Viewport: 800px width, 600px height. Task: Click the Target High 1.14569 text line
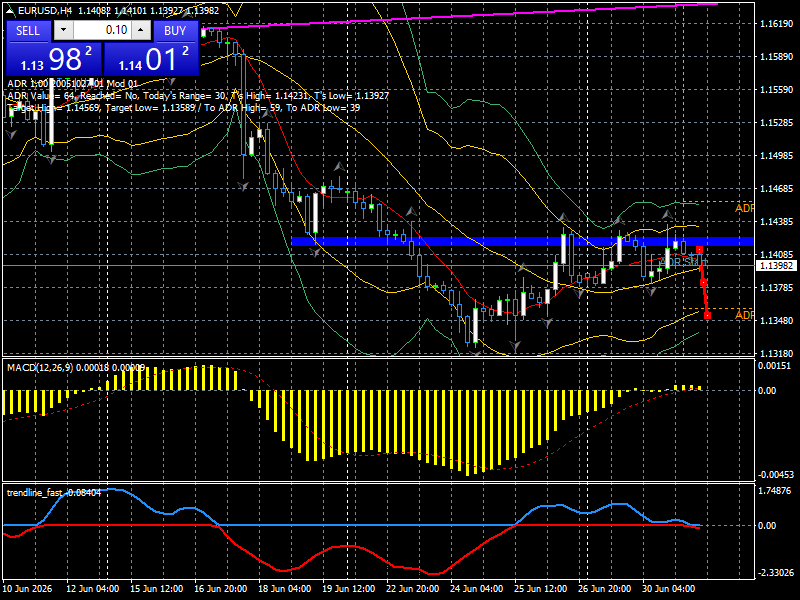(x=184, y=108)
